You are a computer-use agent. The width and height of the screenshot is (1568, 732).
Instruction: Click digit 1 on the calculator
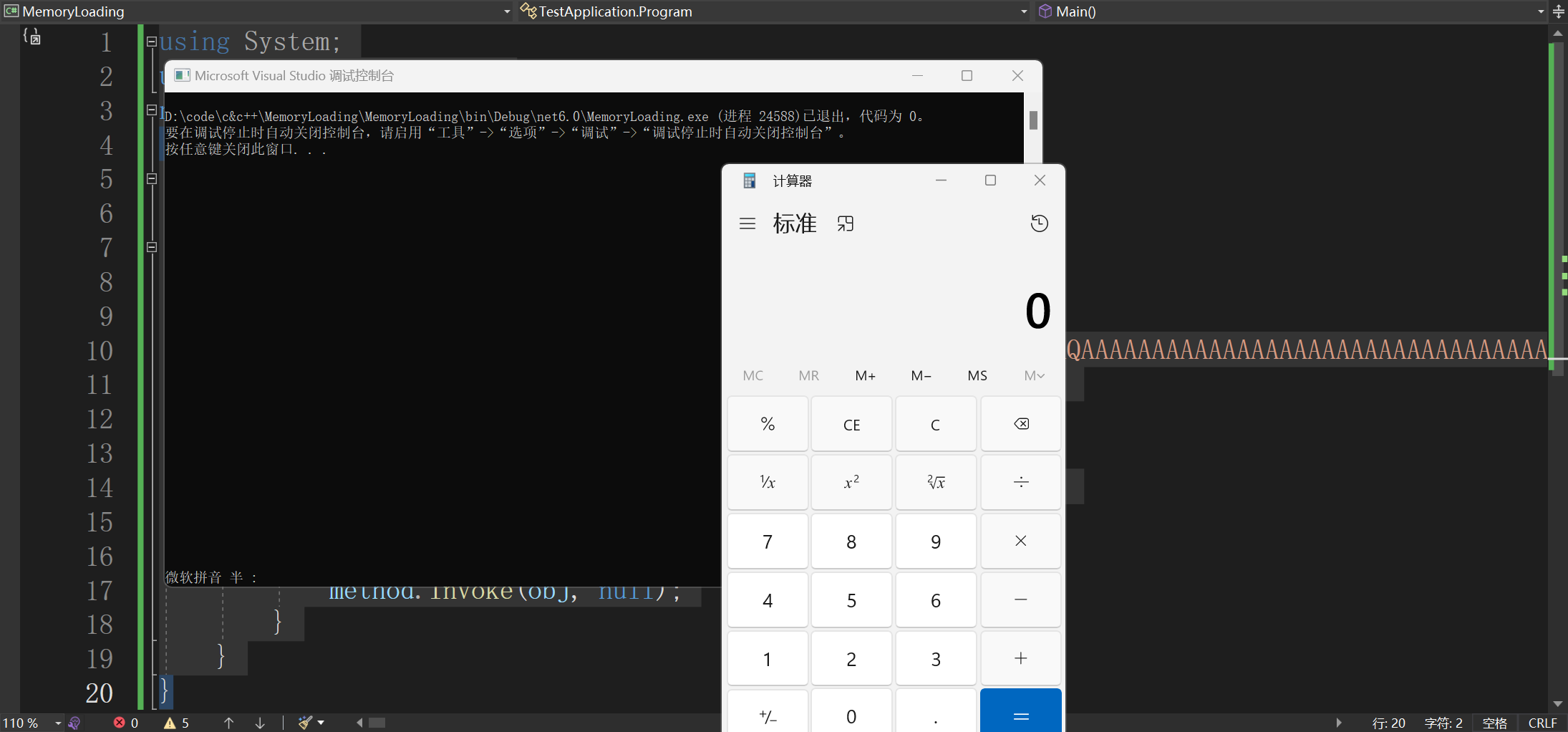[768, 658]
